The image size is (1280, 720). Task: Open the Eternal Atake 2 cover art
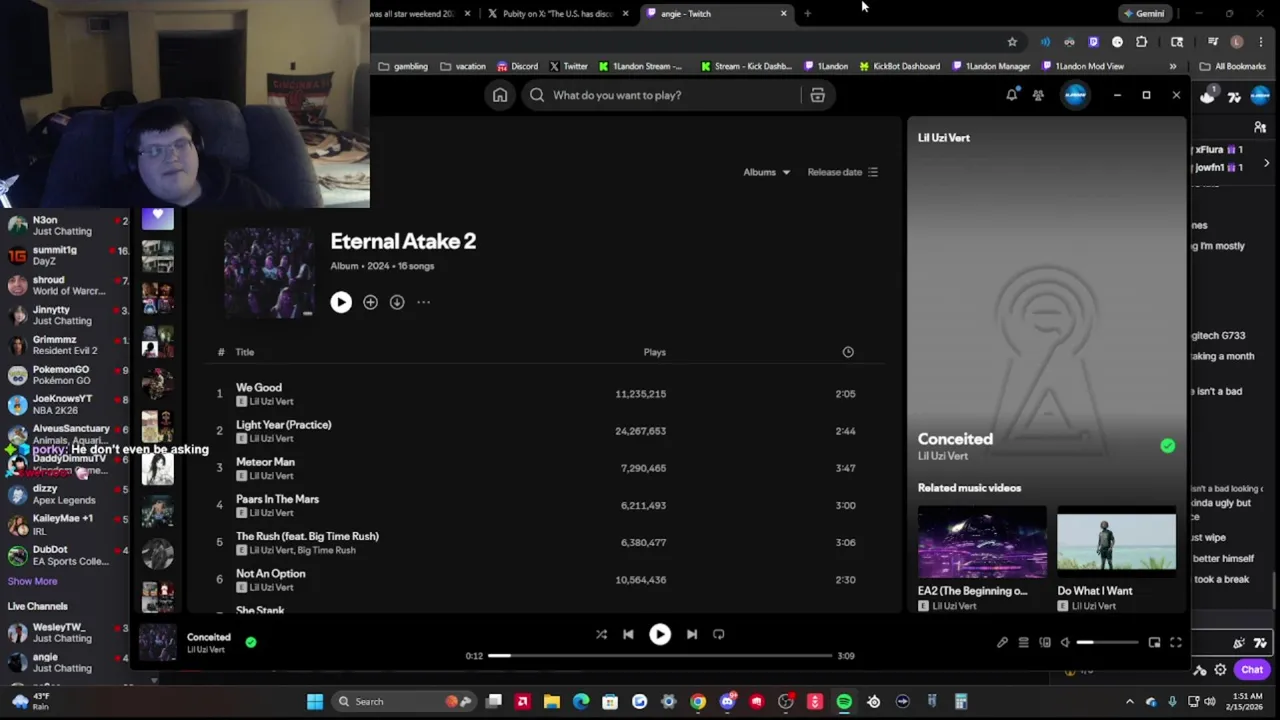[269, 273]
